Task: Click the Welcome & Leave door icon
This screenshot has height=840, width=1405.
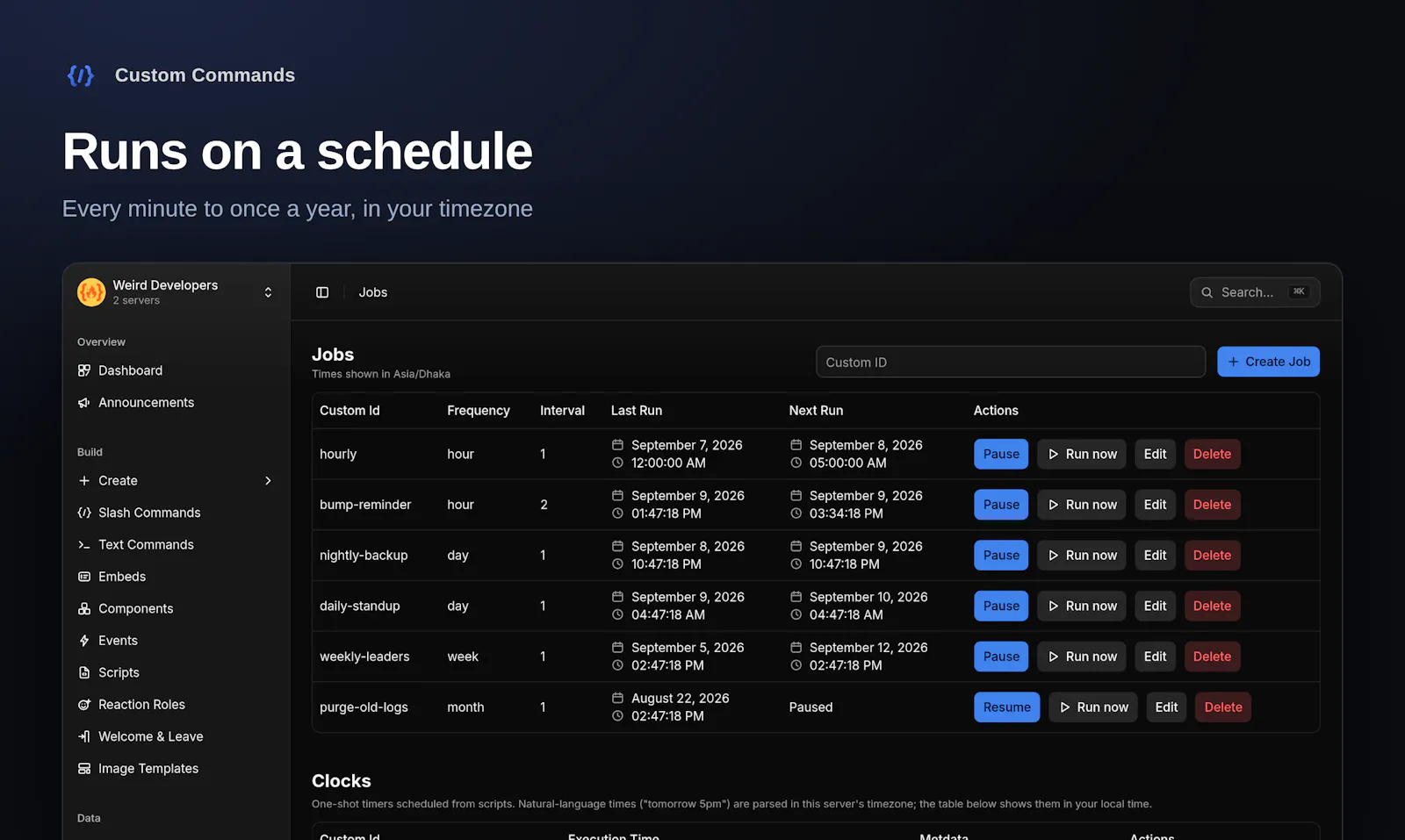Action: [x=84, y=736]
